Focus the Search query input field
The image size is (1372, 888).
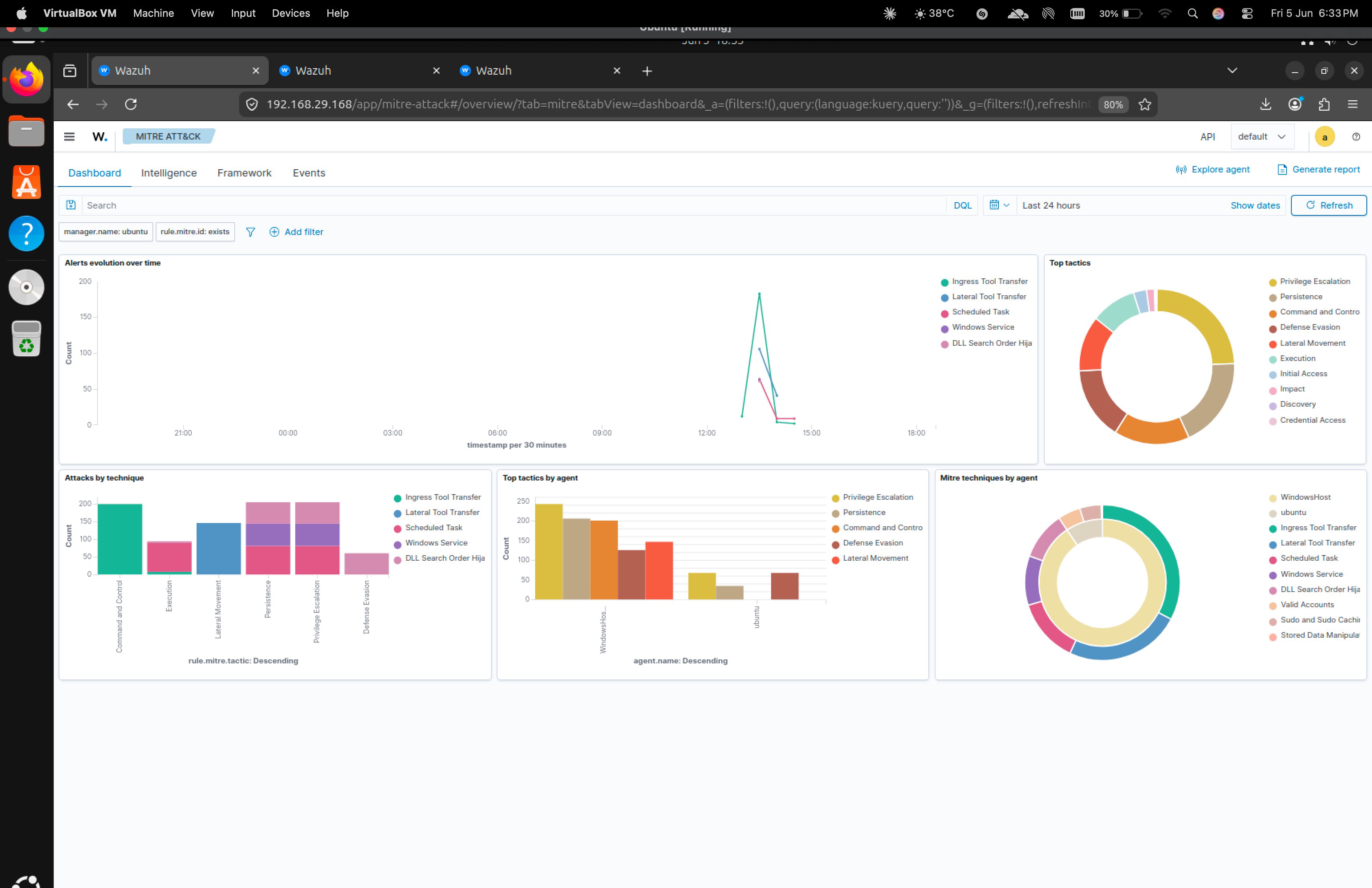tap(513, 205)
